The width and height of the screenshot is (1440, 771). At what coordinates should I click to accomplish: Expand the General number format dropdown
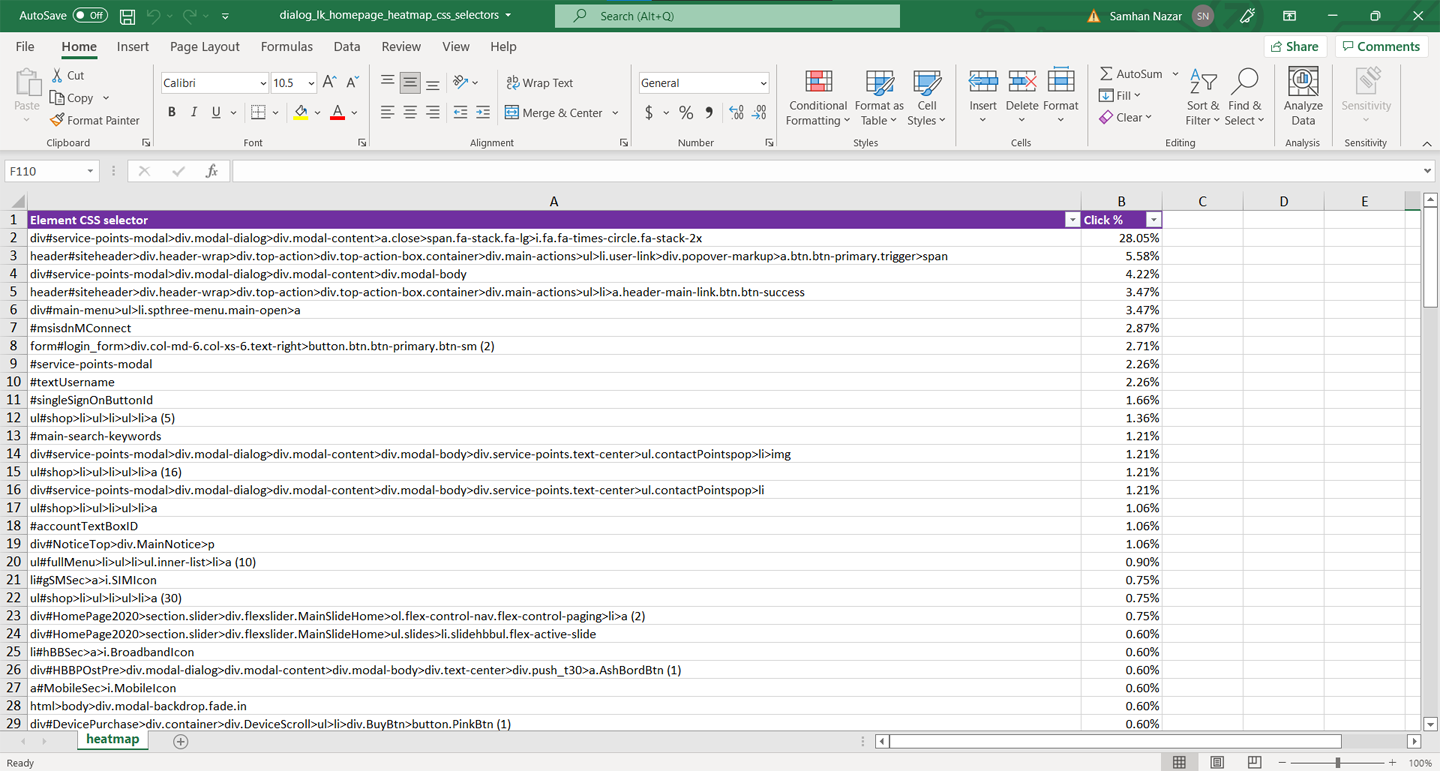point(763,83)
